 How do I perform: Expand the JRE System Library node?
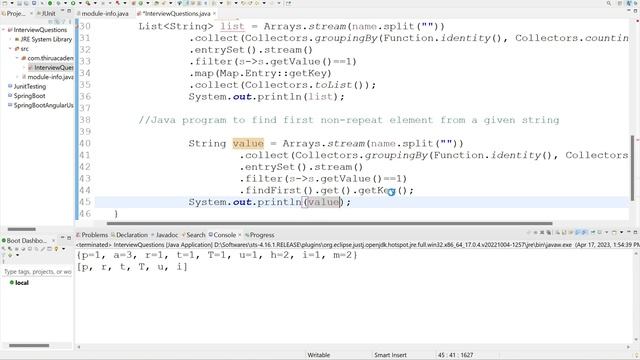pos(10,39)
